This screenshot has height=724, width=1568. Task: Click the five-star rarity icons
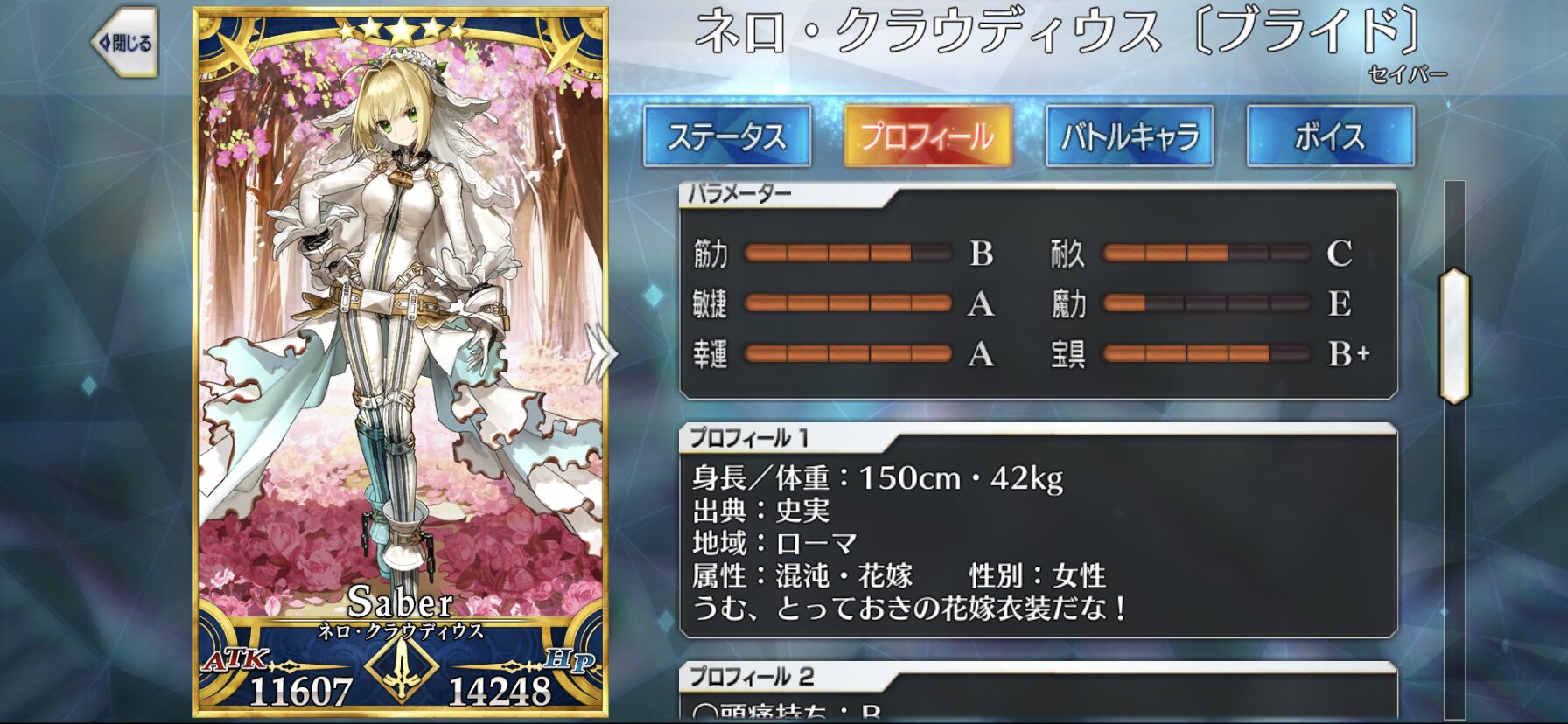pyautogui.click(x=401, y=31)
